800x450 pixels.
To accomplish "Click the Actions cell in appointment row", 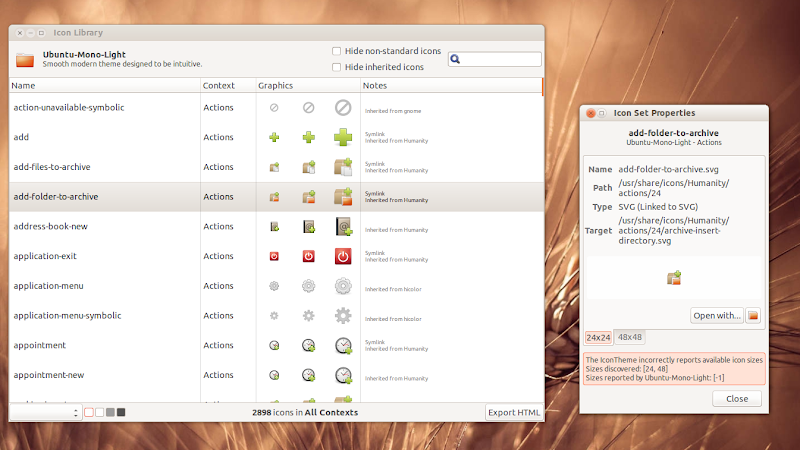I will pos(218,345).
